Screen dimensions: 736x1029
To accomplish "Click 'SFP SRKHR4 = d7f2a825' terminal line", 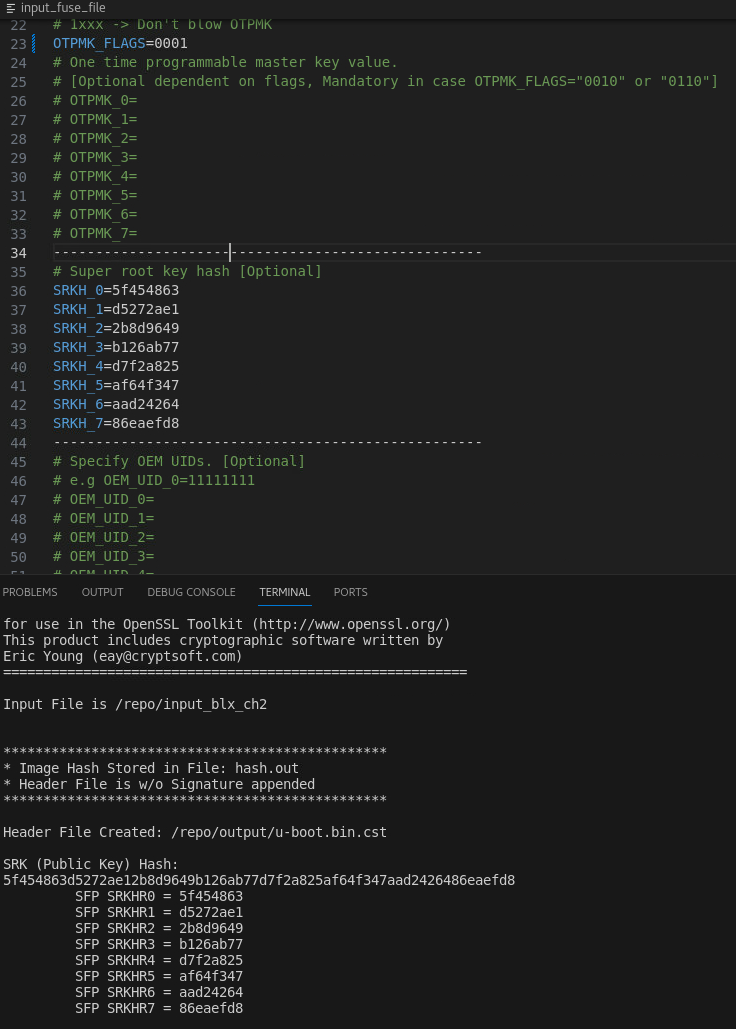I will click(159, 960).
